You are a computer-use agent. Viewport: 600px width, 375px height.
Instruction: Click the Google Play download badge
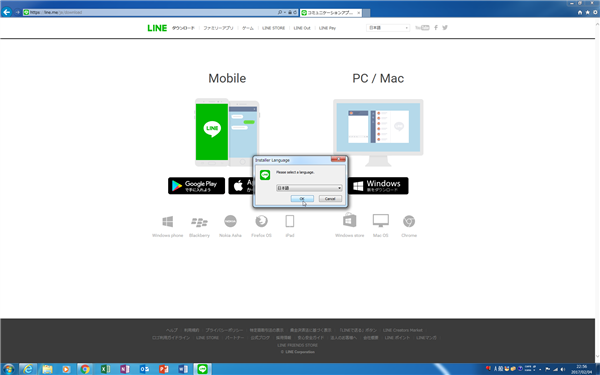pyautogui.click(x=196, y=186)
